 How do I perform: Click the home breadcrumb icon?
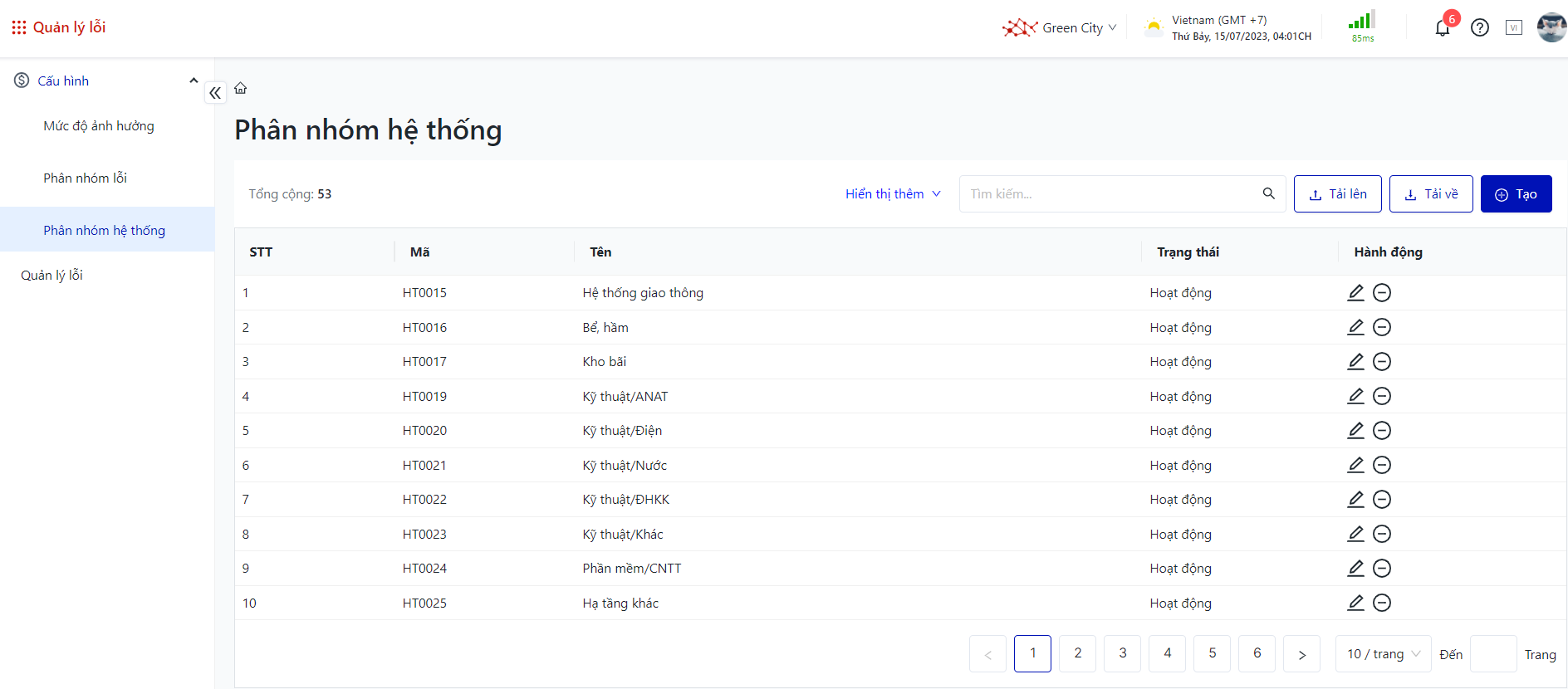tap(241, 88)
